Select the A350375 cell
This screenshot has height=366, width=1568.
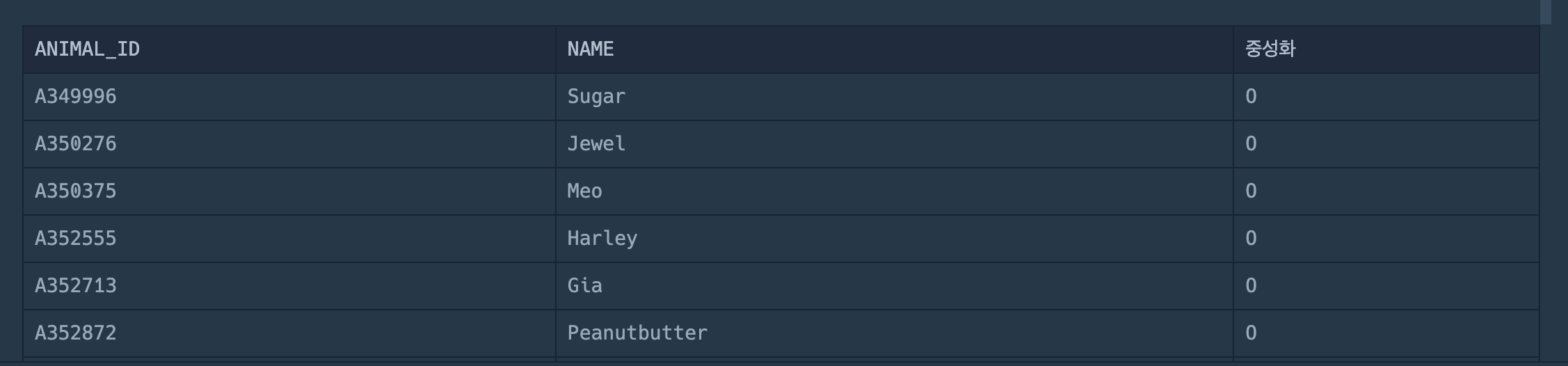(289, 191)
